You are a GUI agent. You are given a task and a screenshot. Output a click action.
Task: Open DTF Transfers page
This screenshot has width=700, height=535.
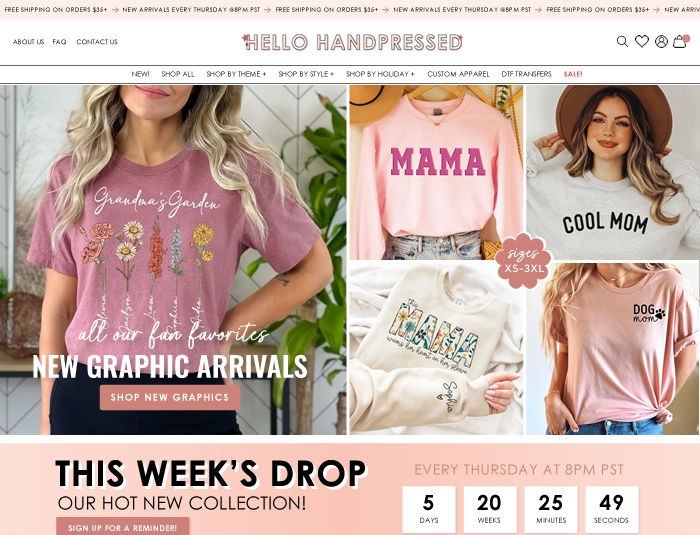pyautogui.click(x=526, y=74)
